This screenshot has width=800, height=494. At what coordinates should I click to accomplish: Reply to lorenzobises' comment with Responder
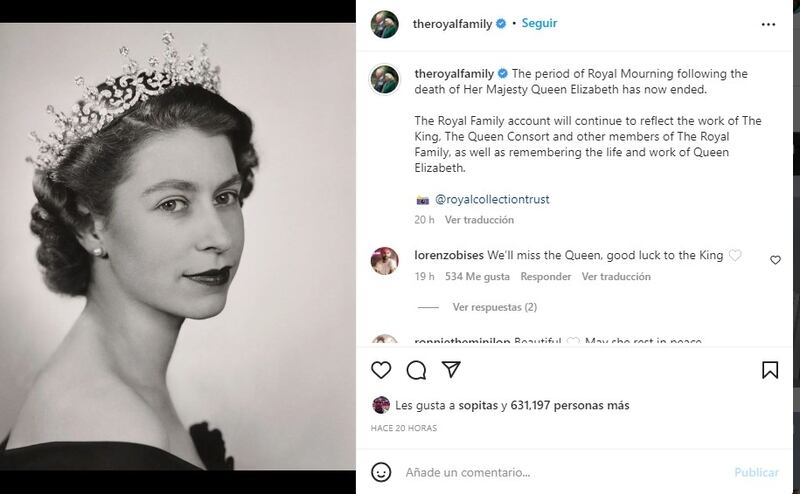[545, 277]
